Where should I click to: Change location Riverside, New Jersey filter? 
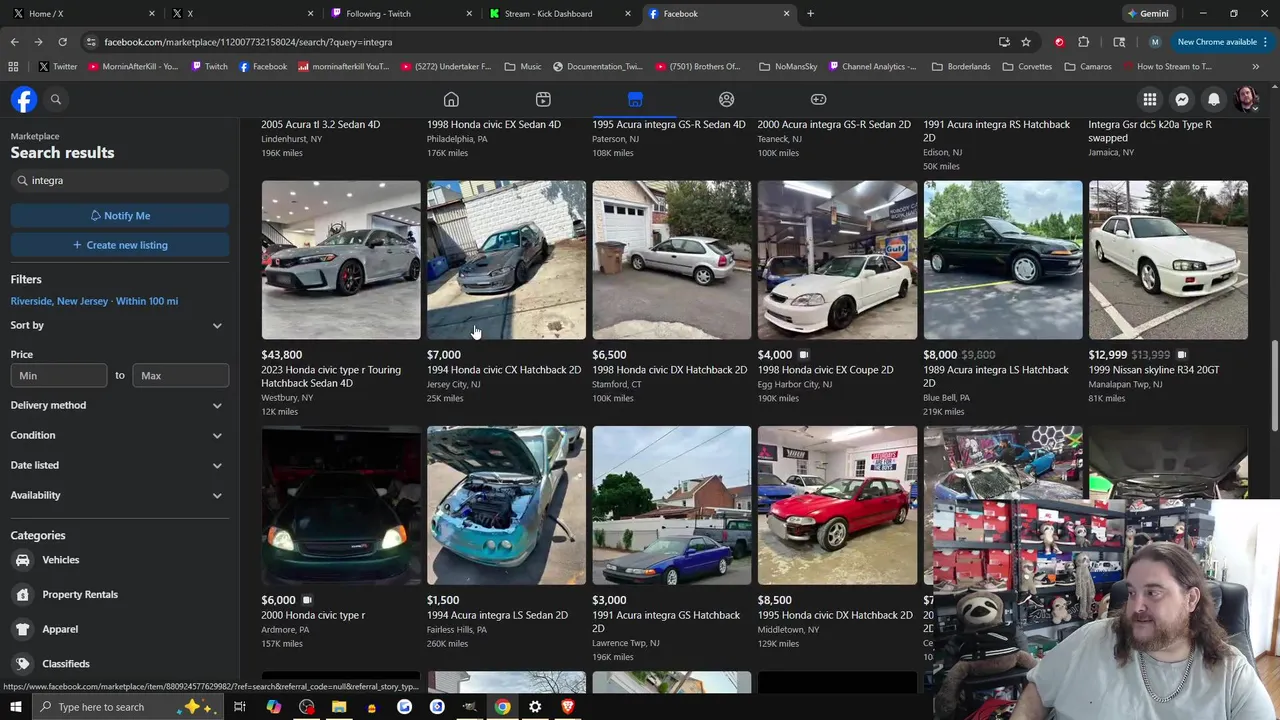(94, 301)
